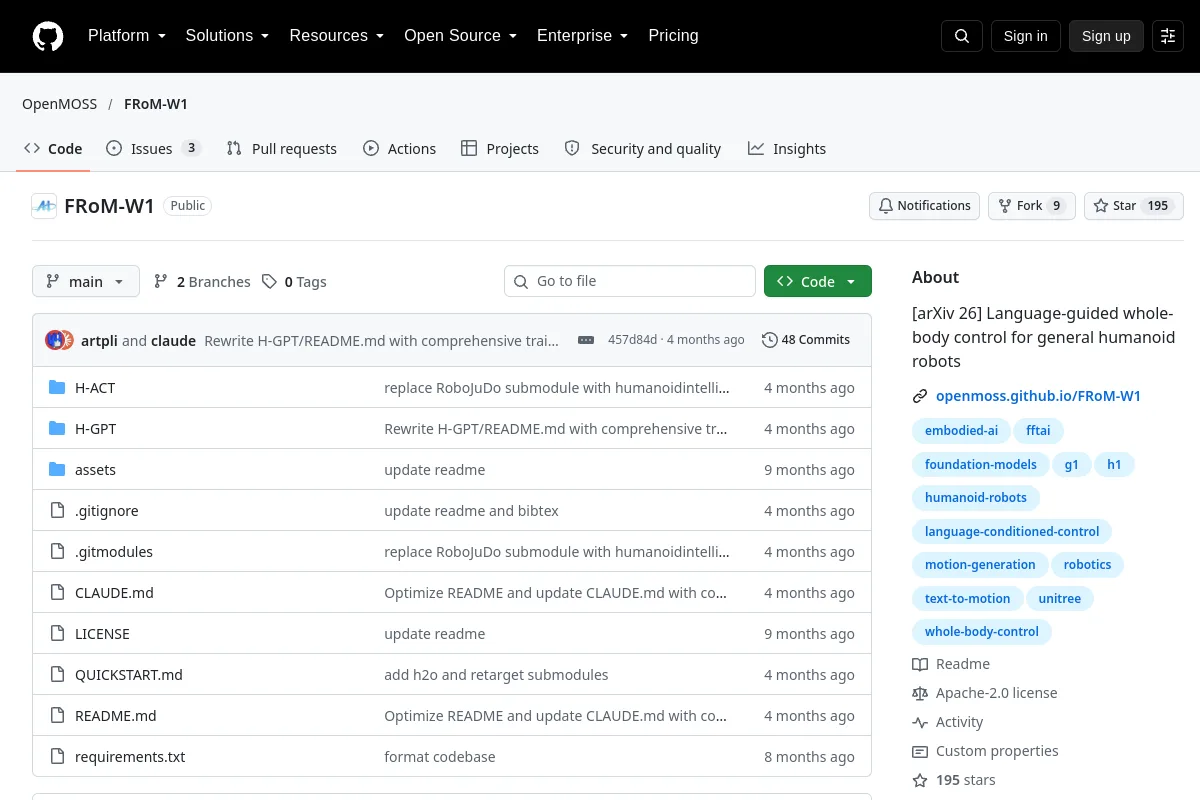The image size is (1200, 800).
Task: Open the website link chain icon
Action: tap(920, 396)
